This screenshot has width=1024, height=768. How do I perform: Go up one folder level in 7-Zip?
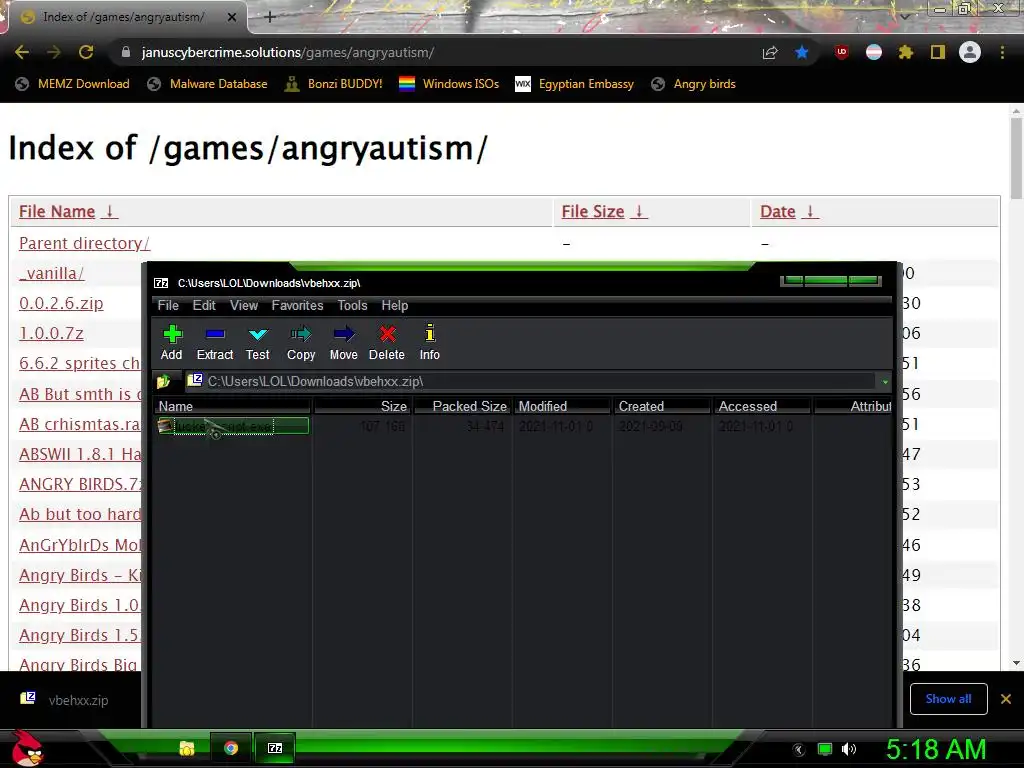point(163,381)
